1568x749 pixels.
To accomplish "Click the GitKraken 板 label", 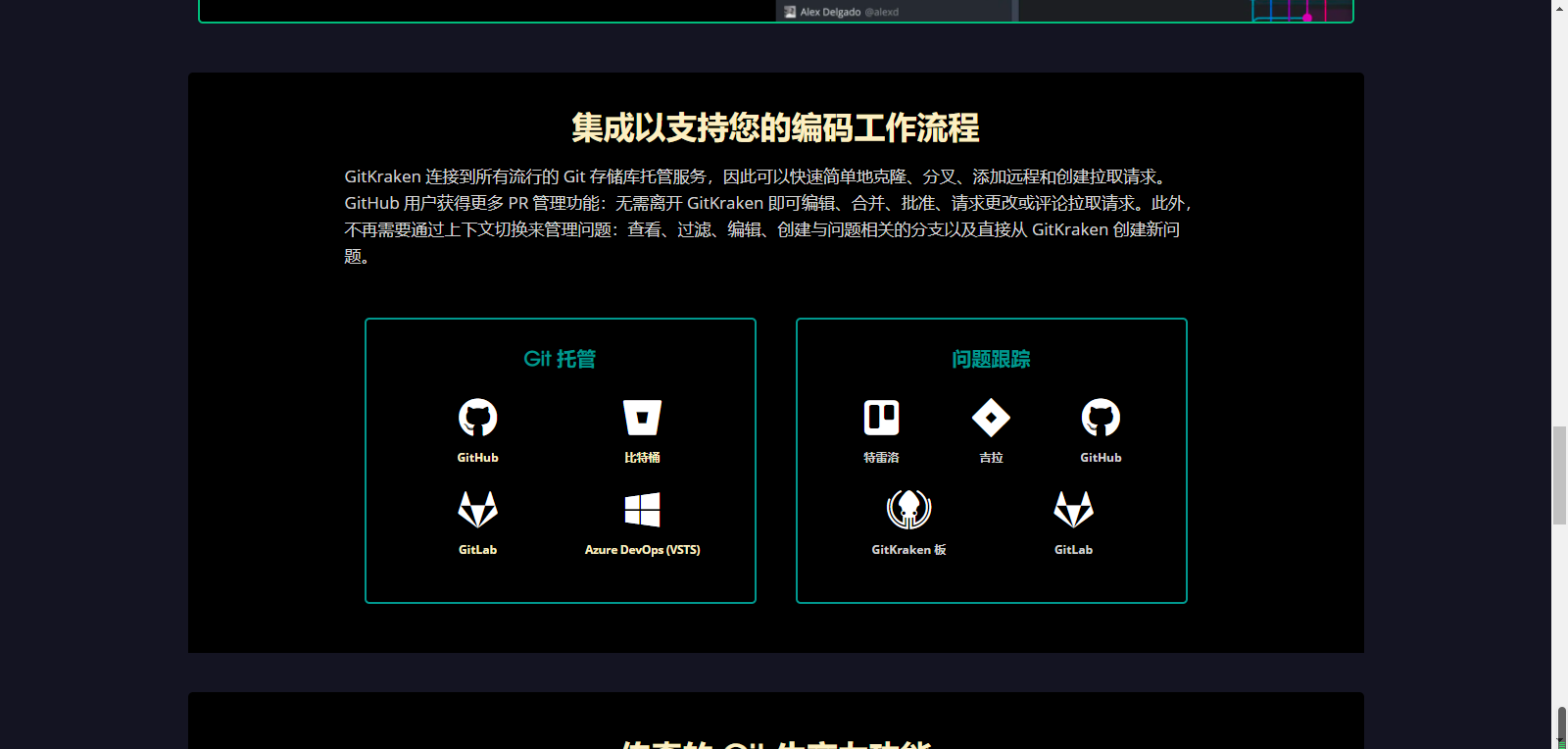I will tap(909, 550).
